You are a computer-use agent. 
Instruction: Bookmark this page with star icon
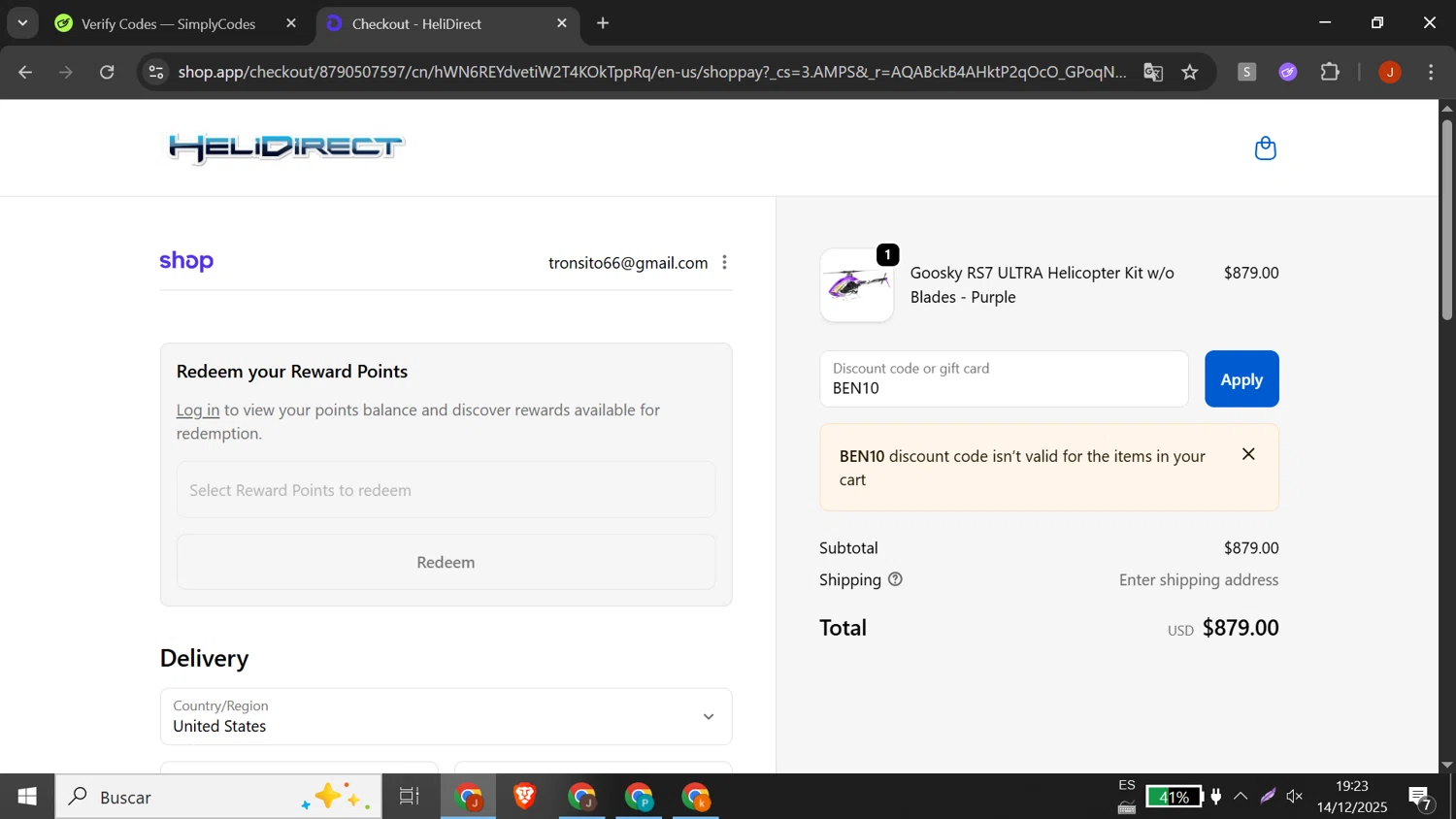coord(1190,72)
